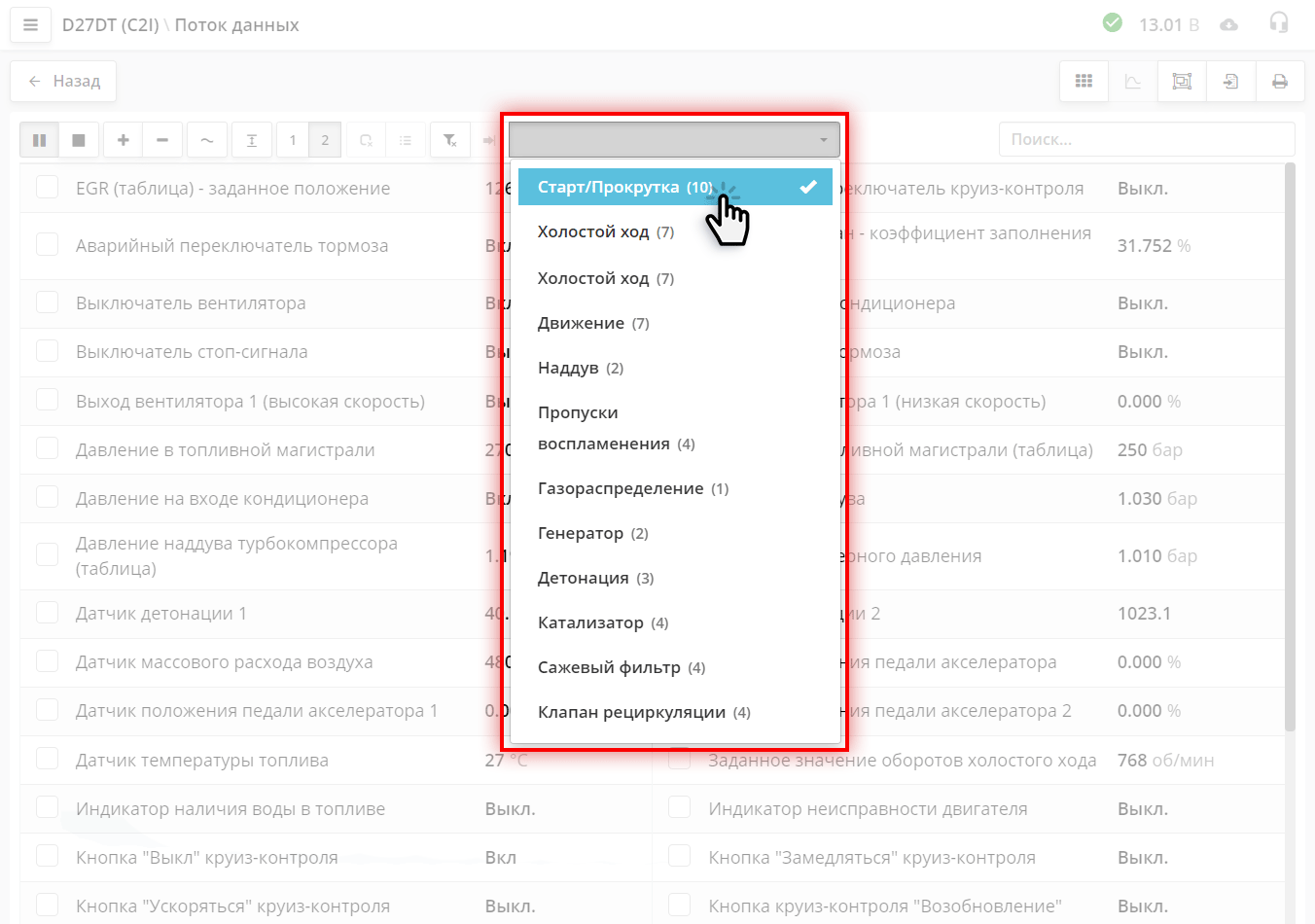Switch to grid view icon

pos(1084,82)
